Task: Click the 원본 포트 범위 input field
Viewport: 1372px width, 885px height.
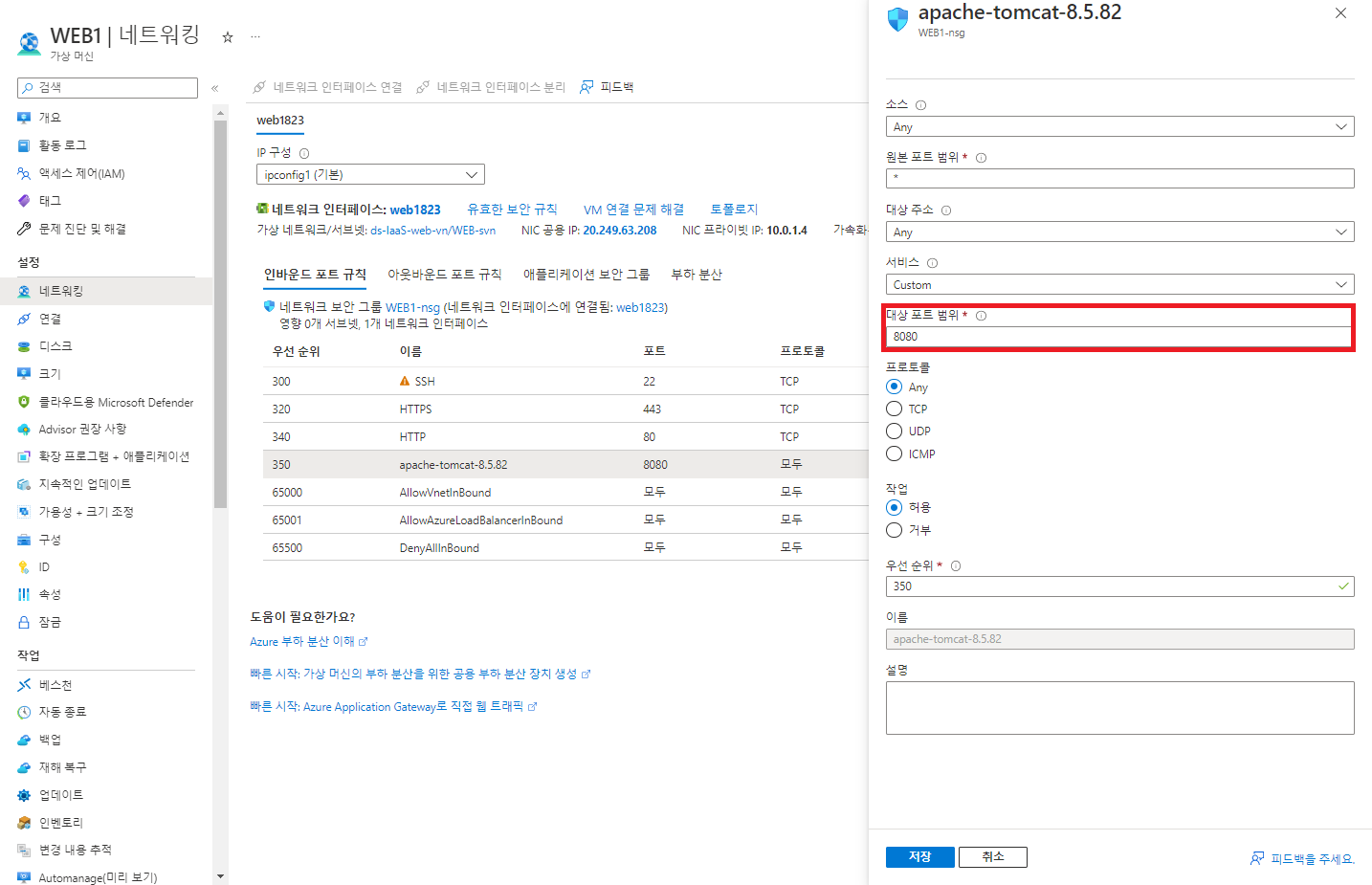Action: click(1119, 178)
